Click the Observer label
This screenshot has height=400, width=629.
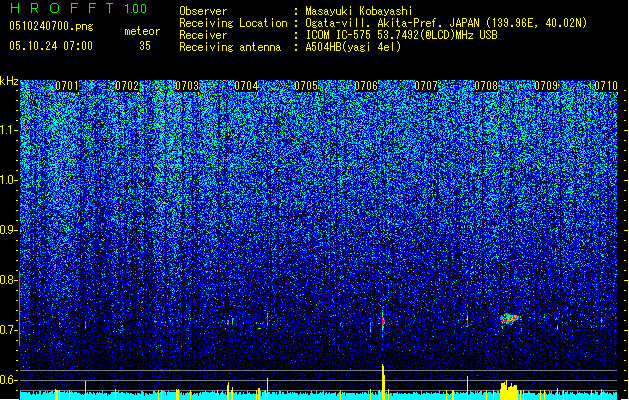point(203,11)
